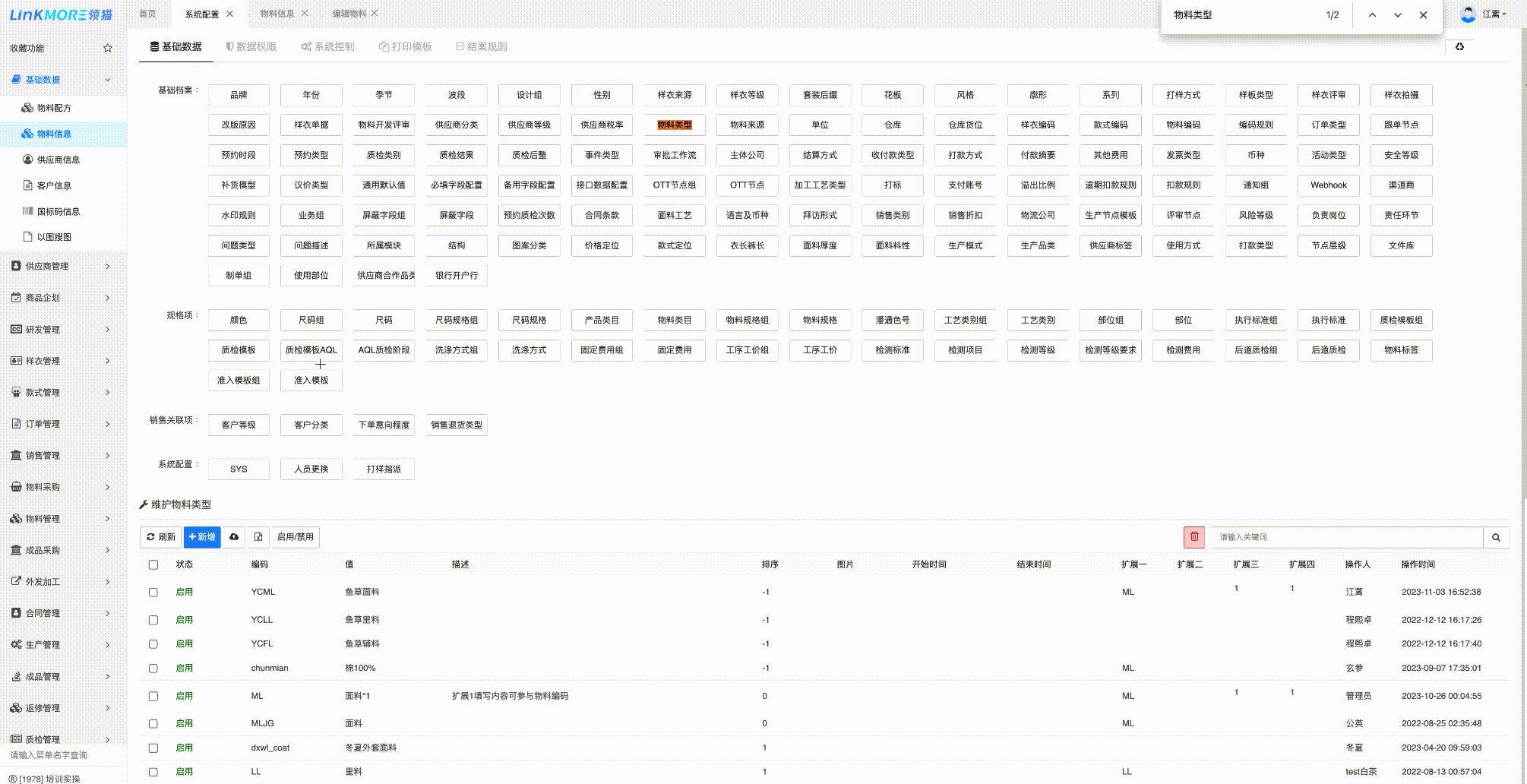Switch to the 数据权限 tab
Image resolution: width=1527 pixels, height=784 pixels.
[251, 46]
